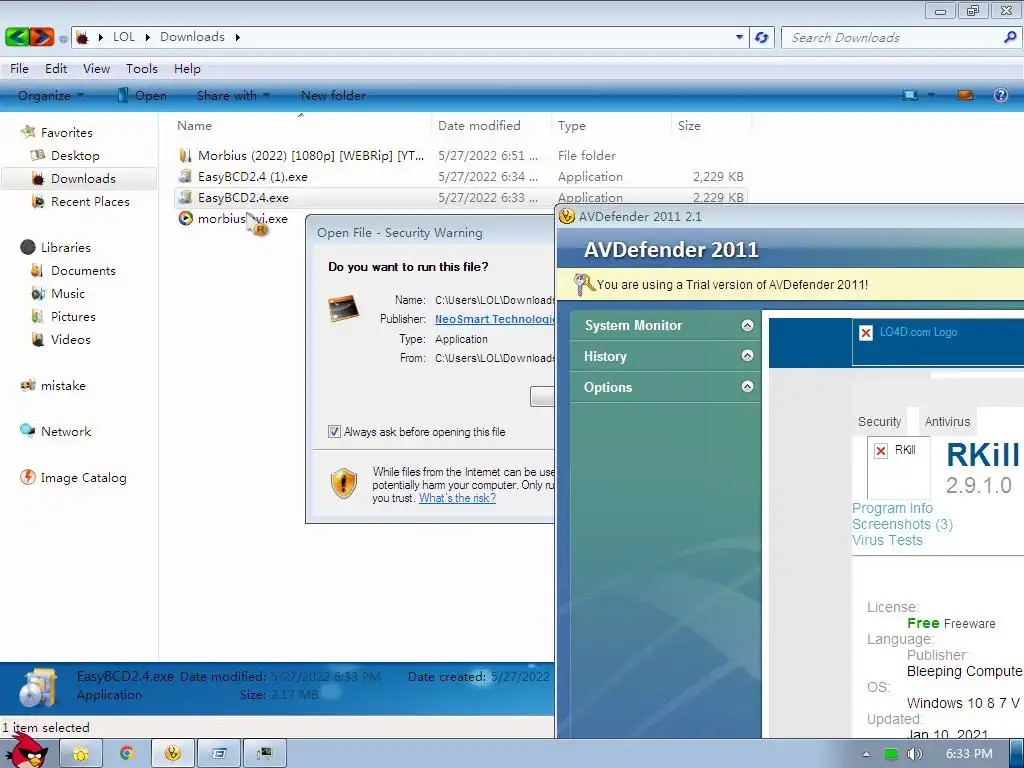
Task: Select the EasyBCD2.4.exe file
Action: (x=243, y=197)
